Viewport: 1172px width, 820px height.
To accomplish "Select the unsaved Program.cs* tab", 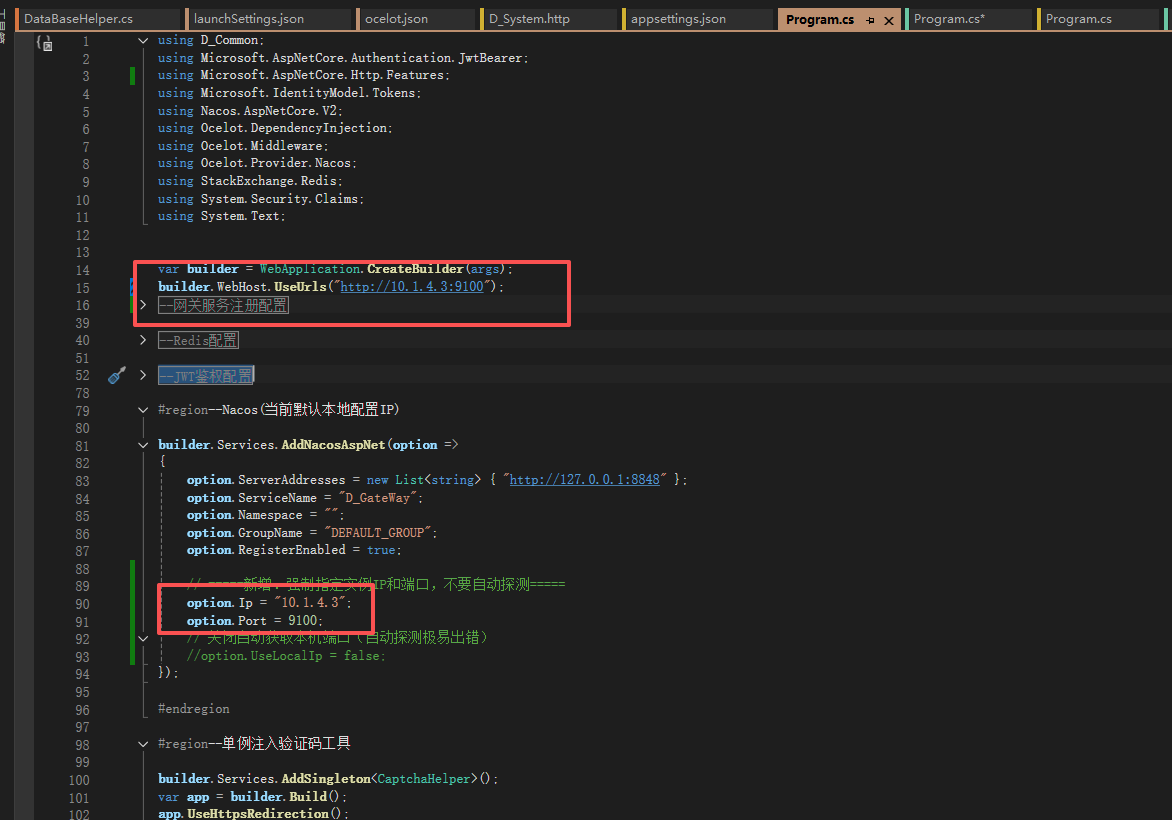I will tap(949, 19).
